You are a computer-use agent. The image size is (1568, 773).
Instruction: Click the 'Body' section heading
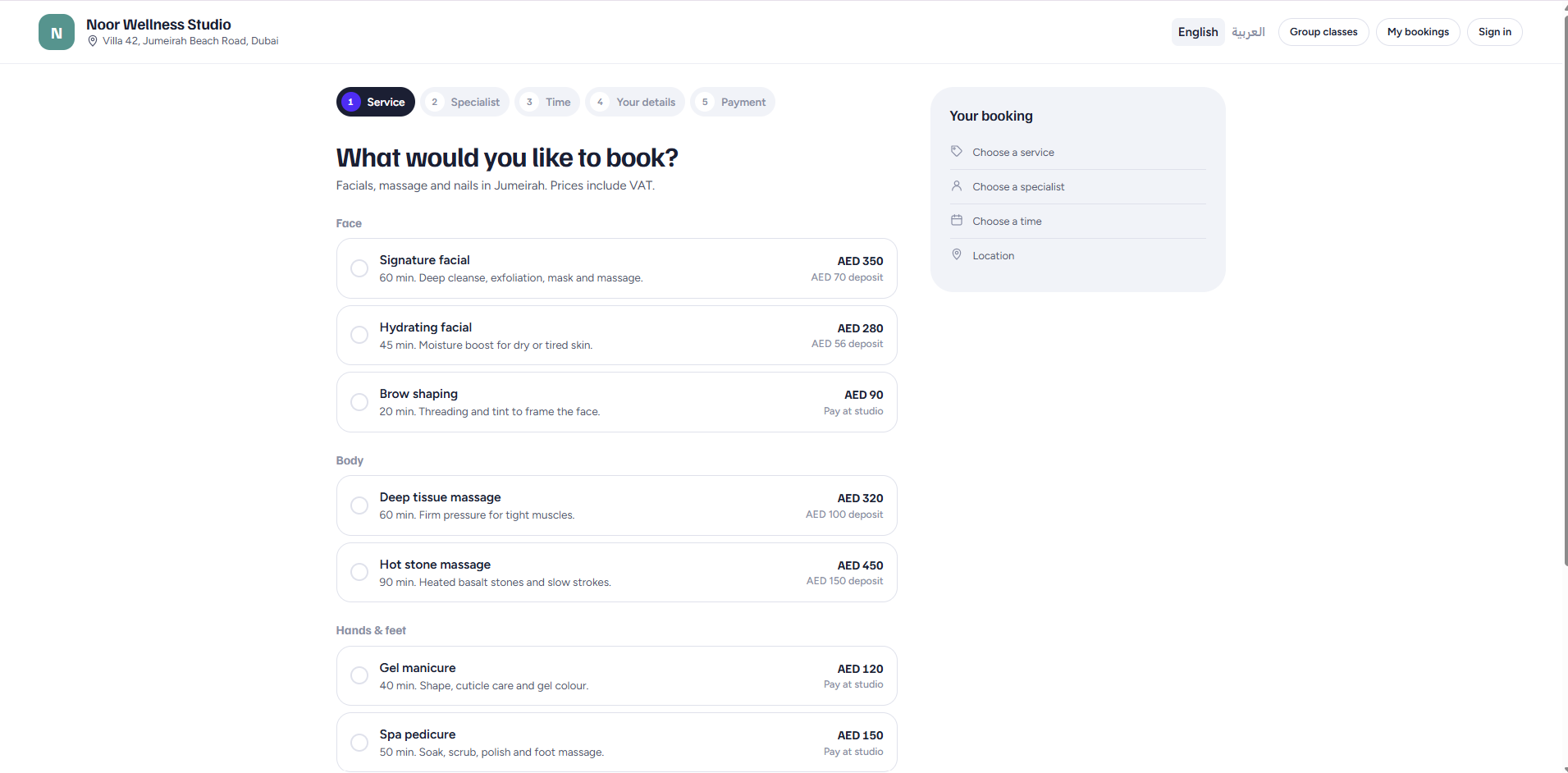pyautogui.click(x=350, y=460)
